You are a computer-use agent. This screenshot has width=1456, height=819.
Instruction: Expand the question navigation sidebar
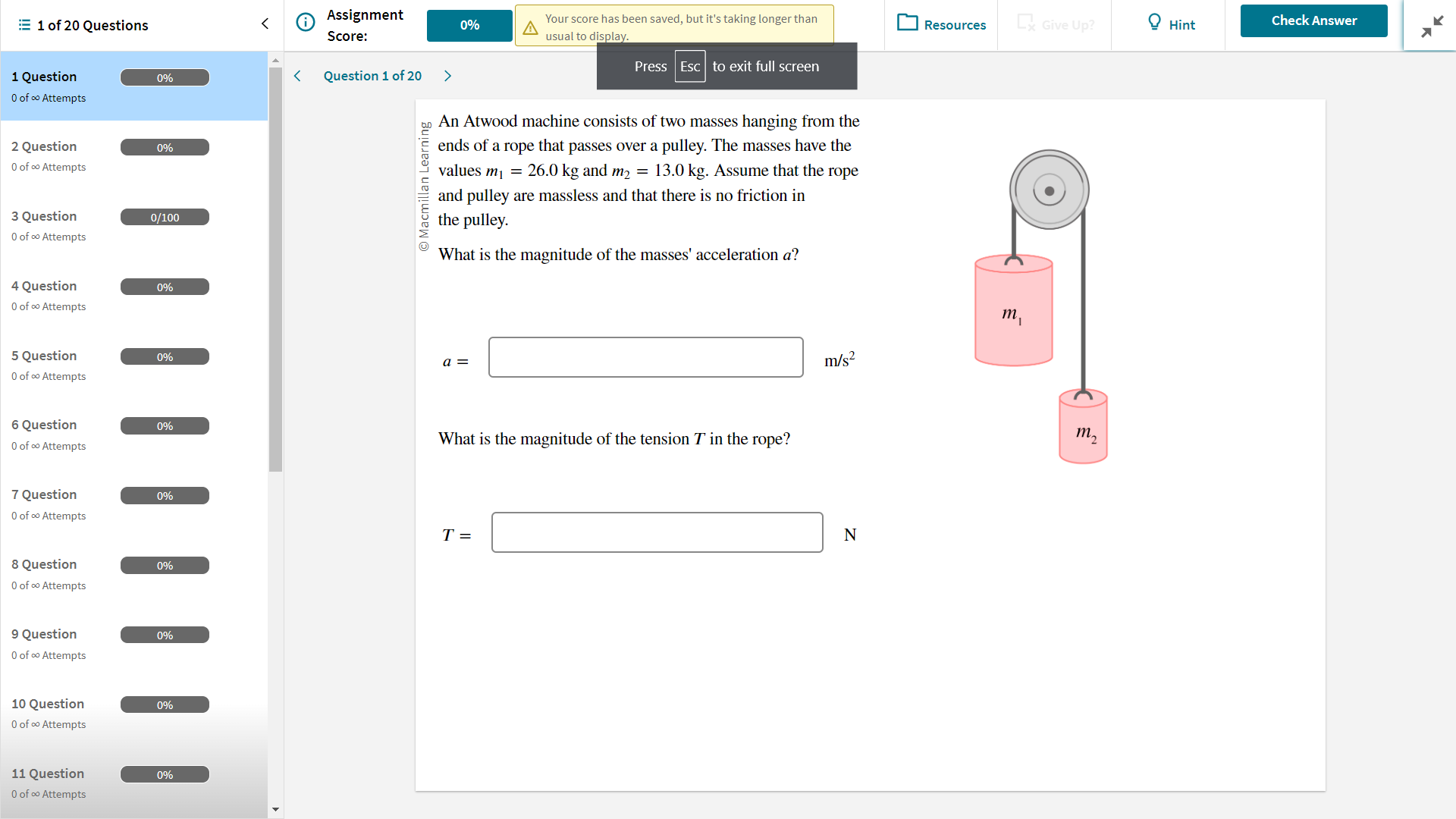(x=266, y=25)
